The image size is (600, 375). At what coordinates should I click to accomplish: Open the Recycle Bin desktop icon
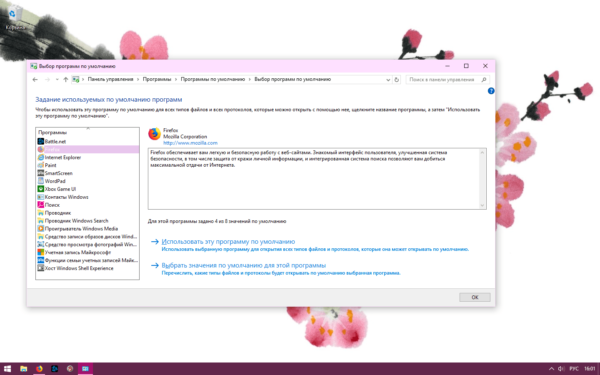pos(15,17)
